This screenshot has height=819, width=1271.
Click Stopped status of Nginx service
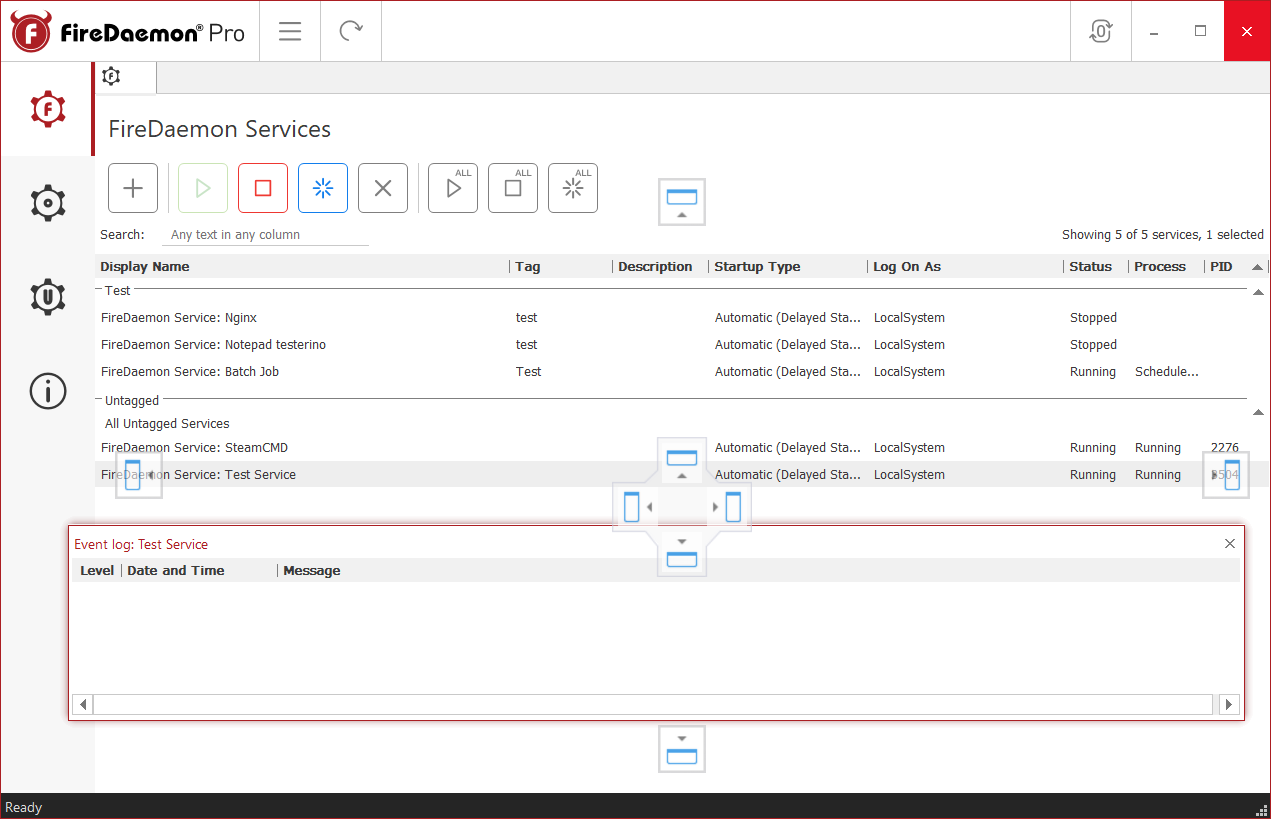(x=1093, y=318)
